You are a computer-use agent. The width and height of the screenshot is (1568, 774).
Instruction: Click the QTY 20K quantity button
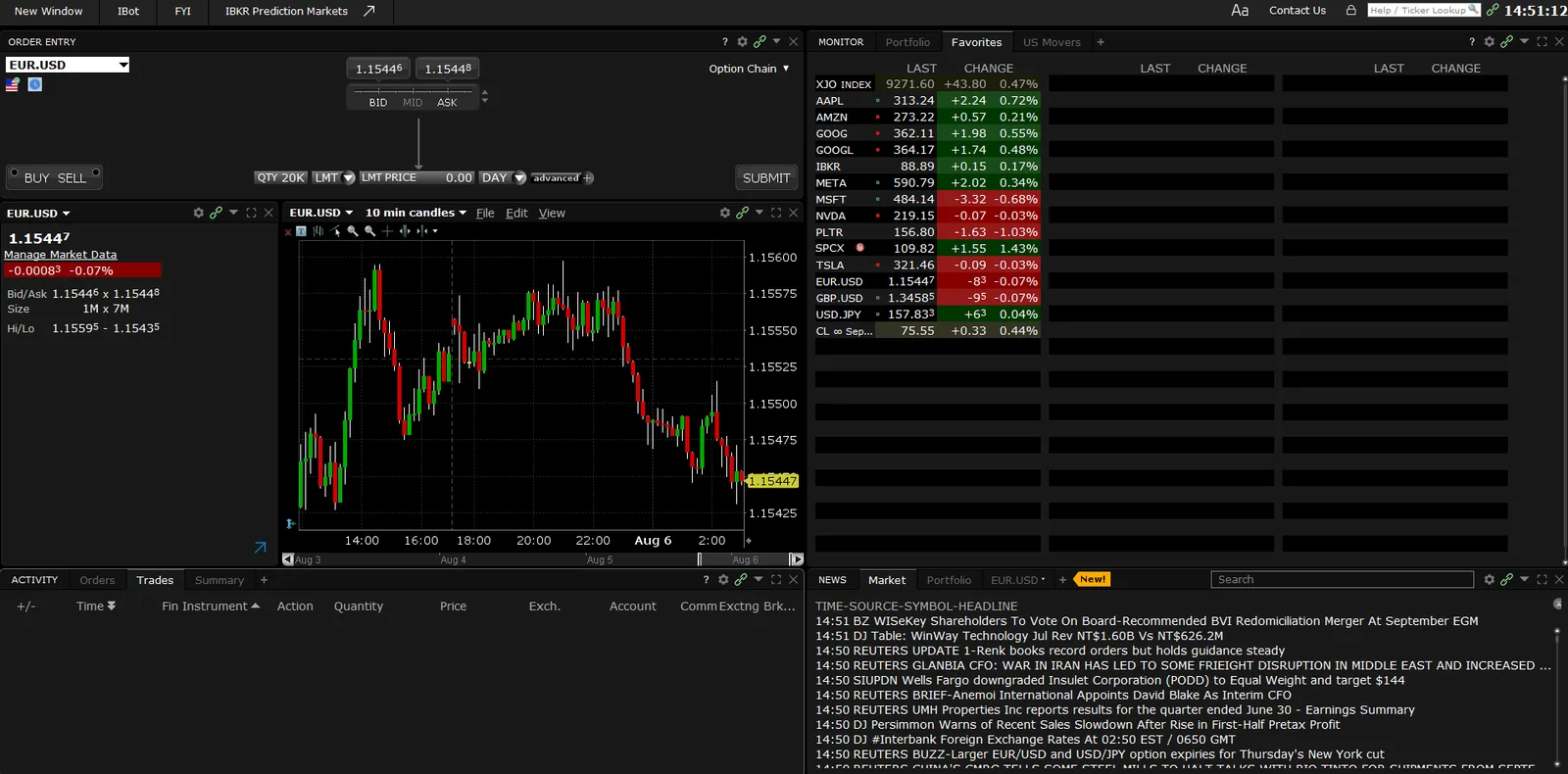click(281, 178)
